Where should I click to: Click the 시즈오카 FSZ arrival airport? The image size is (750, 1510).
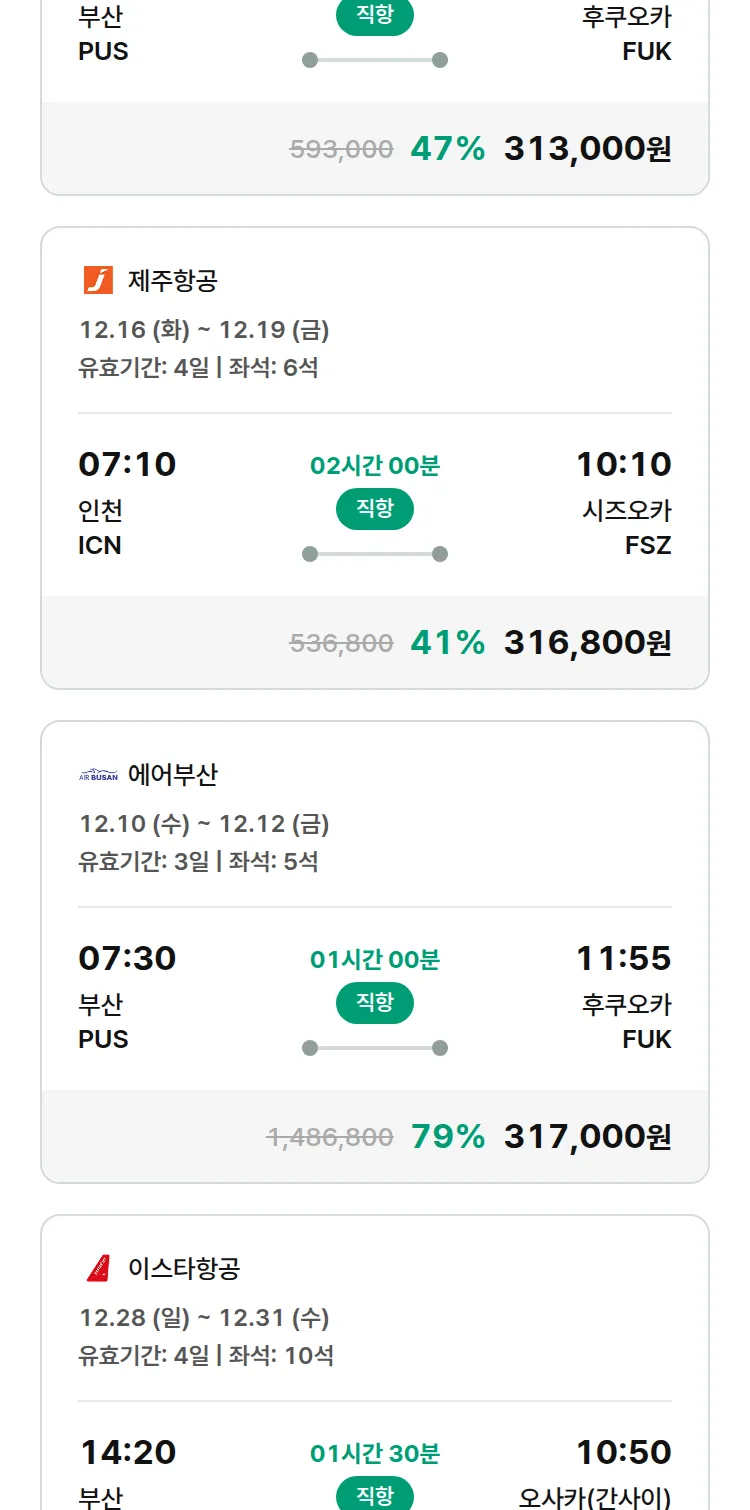click(627, 528)
